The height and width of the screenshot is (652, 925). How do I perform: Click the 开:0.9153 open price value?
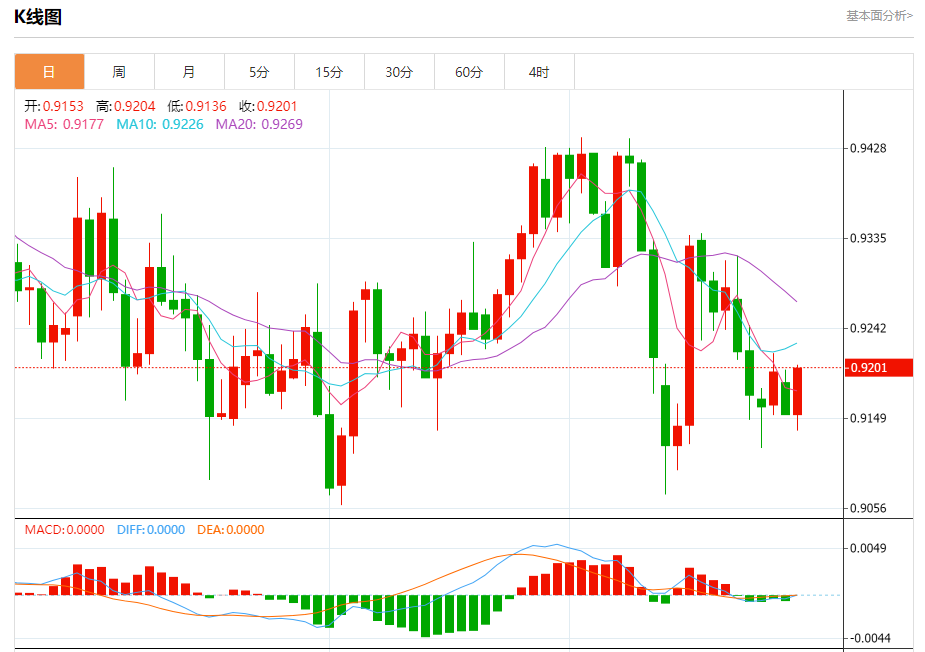click(x=54, y=106)
